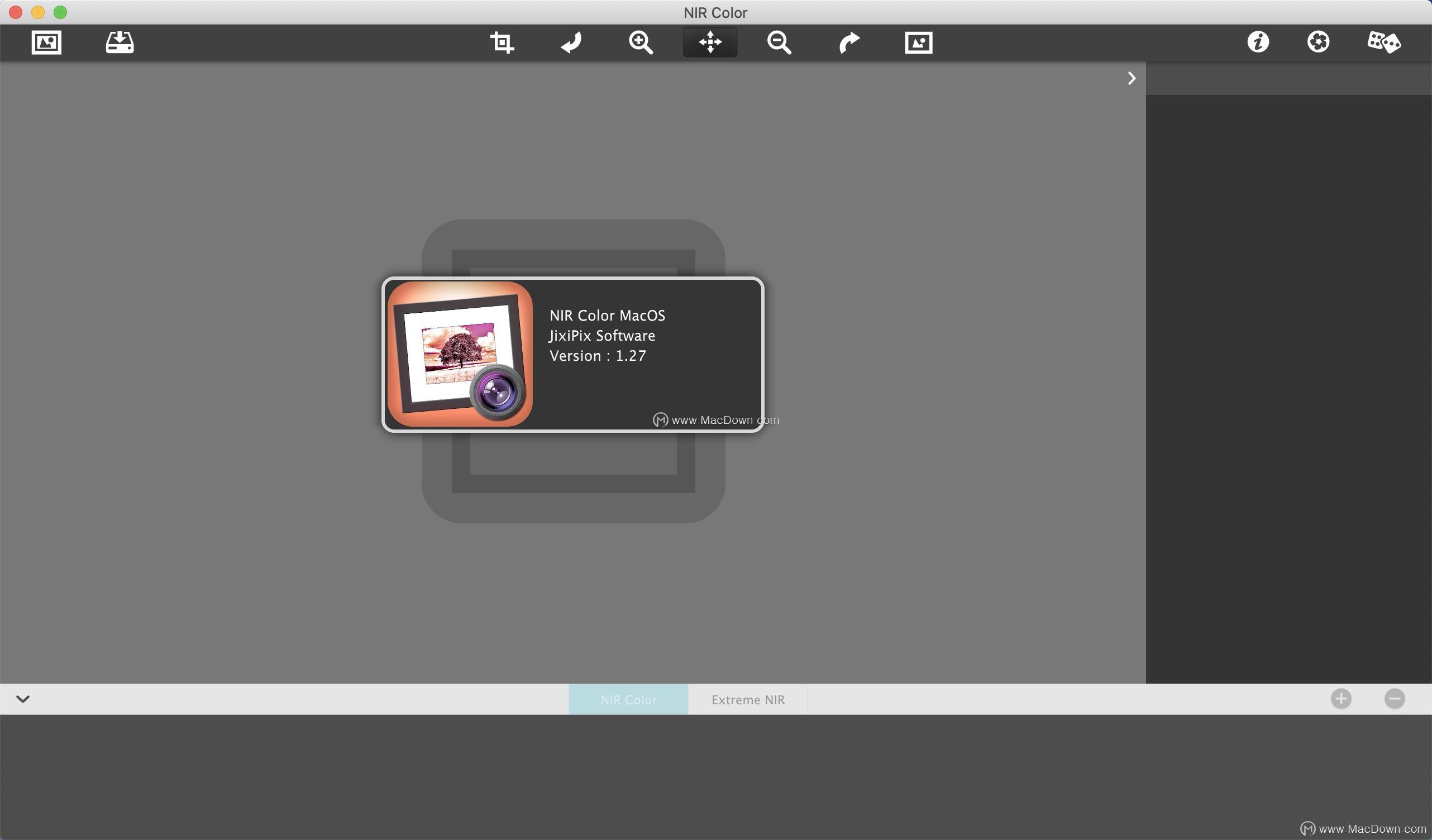Click the NIR Color app icon in splash
The width and height of the screenshot is (1432, 840).
(x=460, y=354)
